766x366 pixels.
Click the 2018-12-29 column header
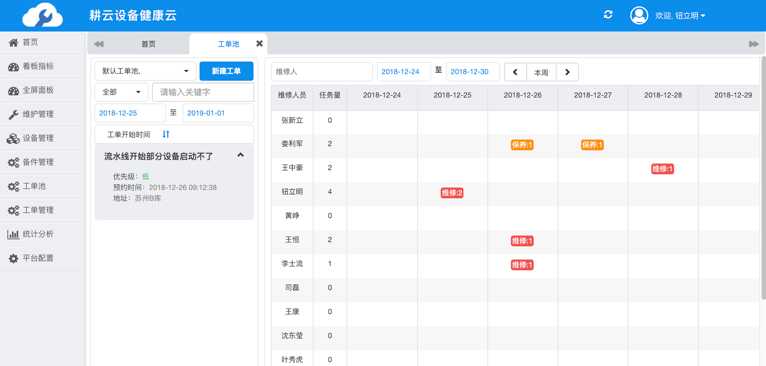coord(733,95)
